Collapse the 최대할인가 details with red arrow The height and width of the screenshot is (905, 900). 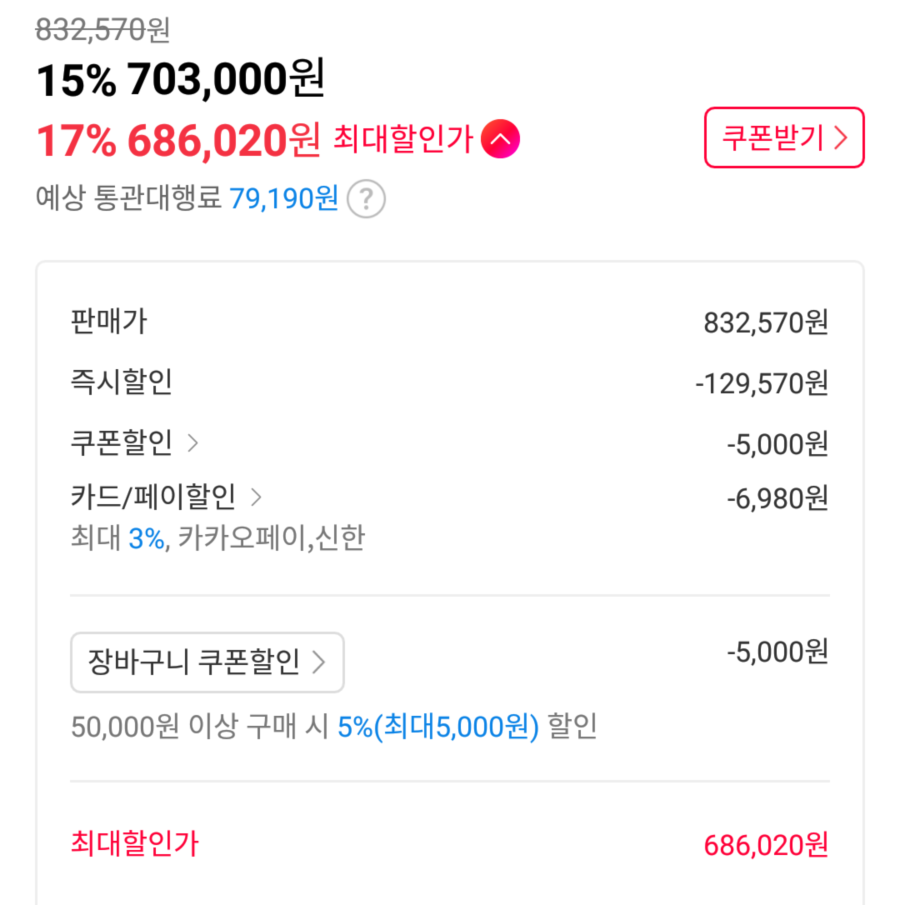tap(500, 140)
